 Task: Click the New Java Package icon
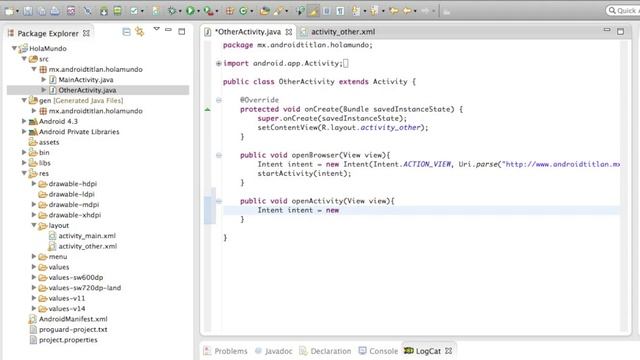coord(230,11)
